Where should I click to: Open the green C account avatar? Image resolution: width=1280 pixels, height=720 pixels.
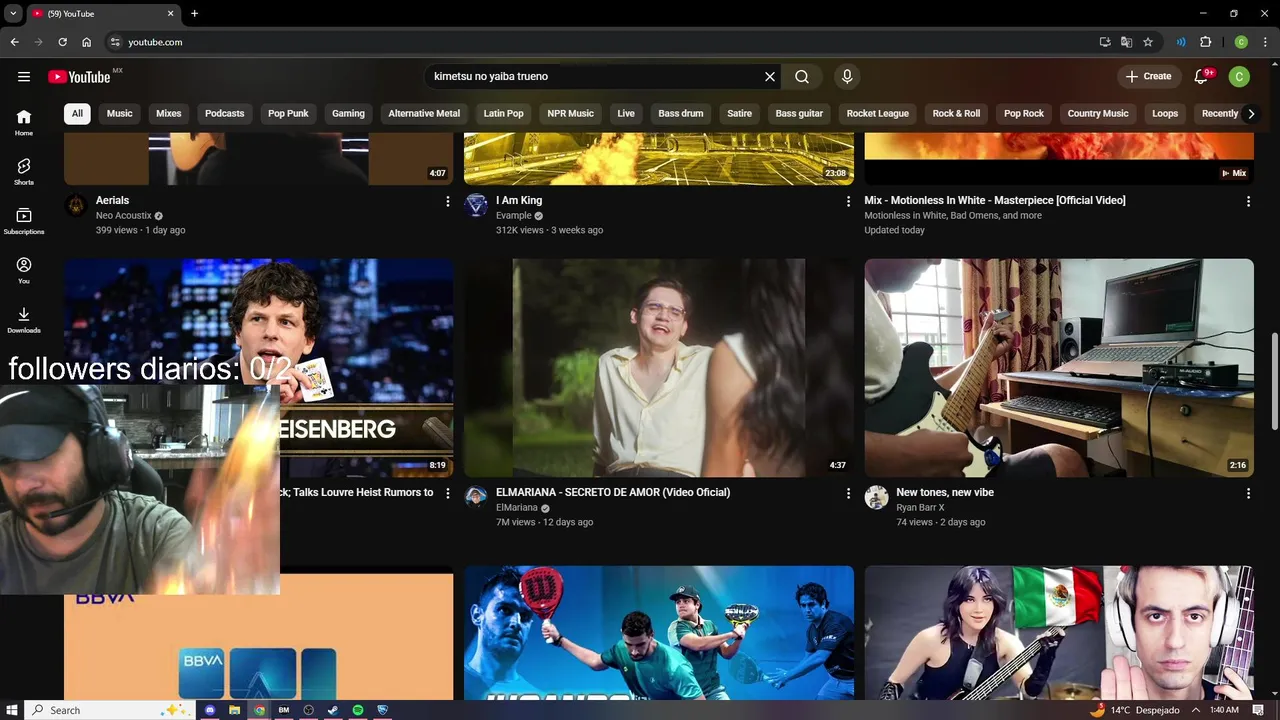pyautogui.click(x=1239, y=76)
